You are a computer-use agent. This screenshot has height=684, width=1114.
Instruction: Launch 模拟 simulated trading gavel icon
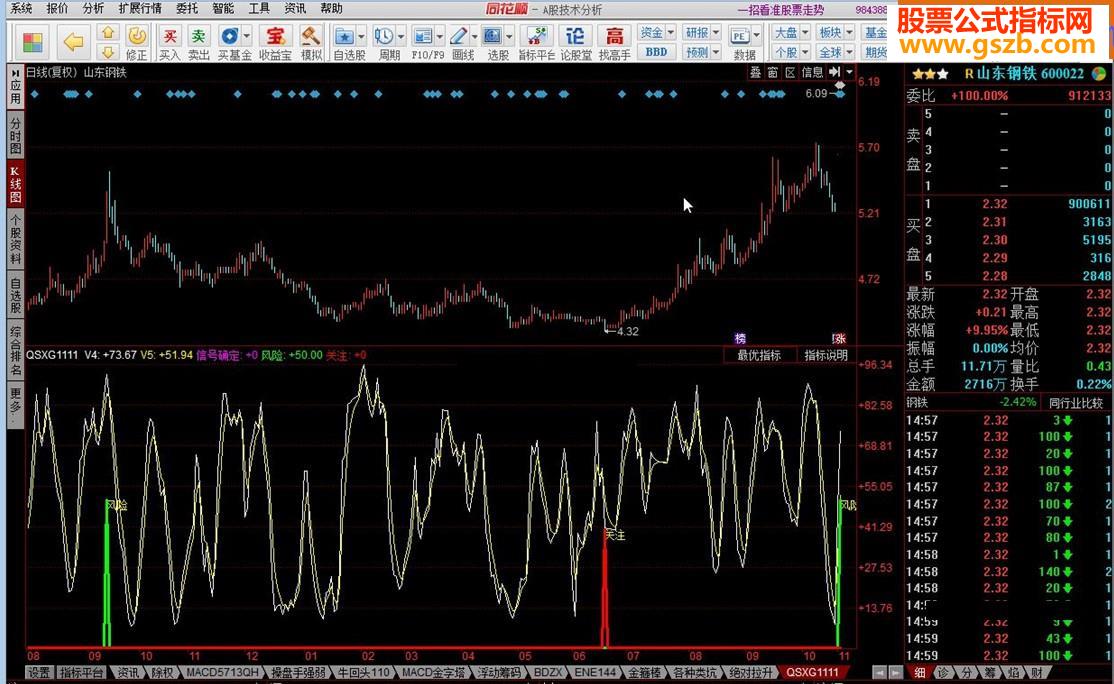[x=310, y=43]
